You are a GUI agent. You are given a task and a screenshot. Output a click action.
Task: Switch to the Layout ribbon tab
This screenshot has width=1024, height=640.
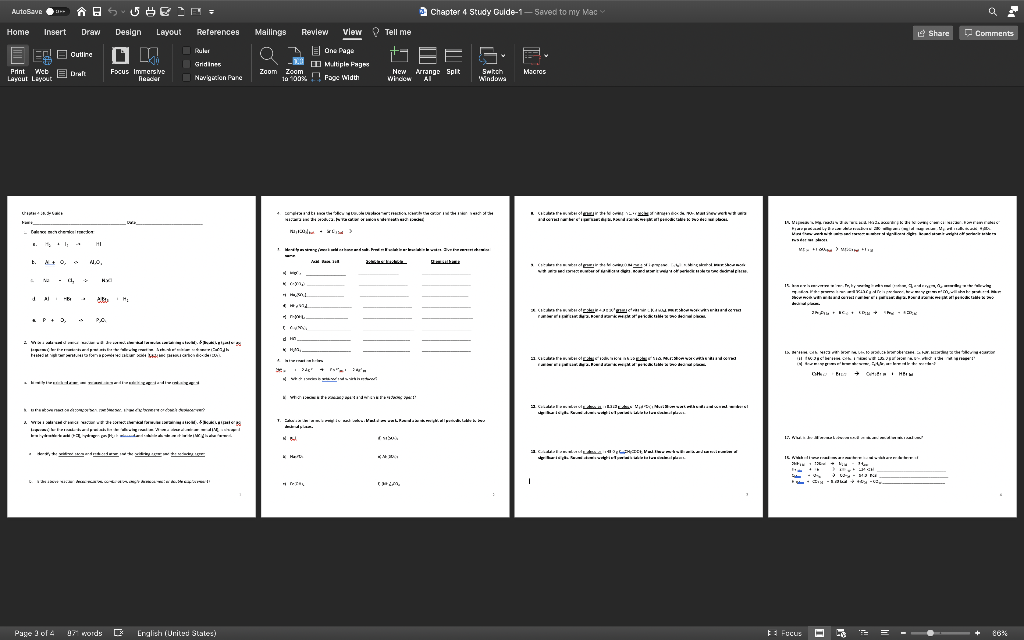coord(168,32)
